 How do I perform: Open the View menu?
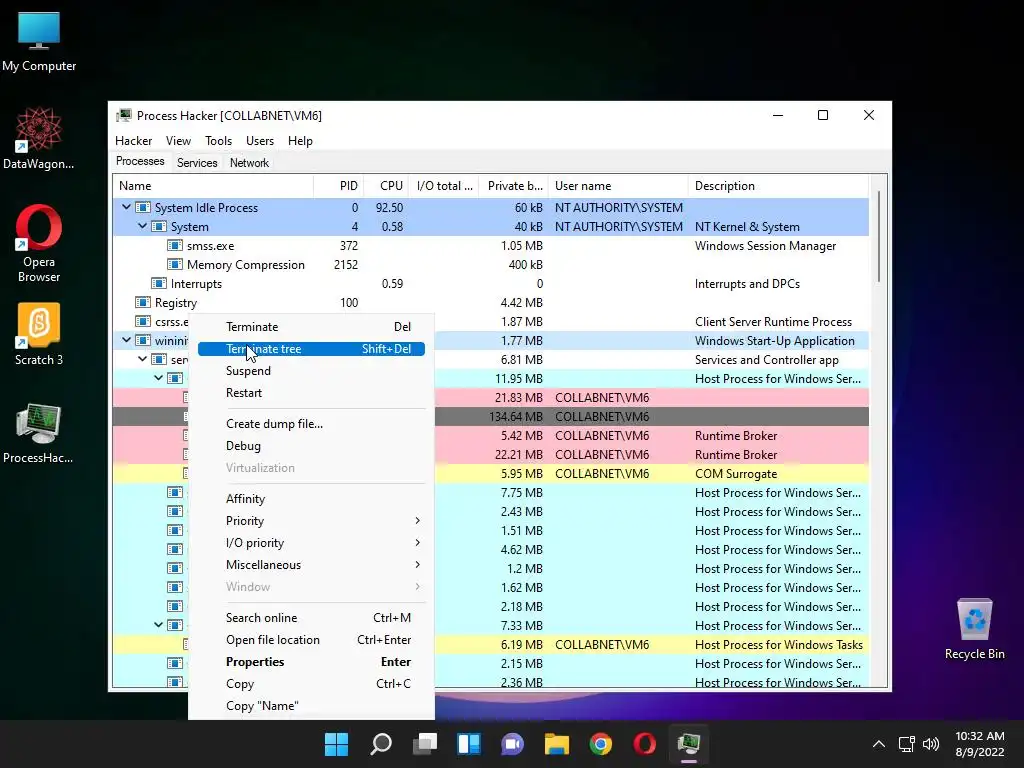178,141
